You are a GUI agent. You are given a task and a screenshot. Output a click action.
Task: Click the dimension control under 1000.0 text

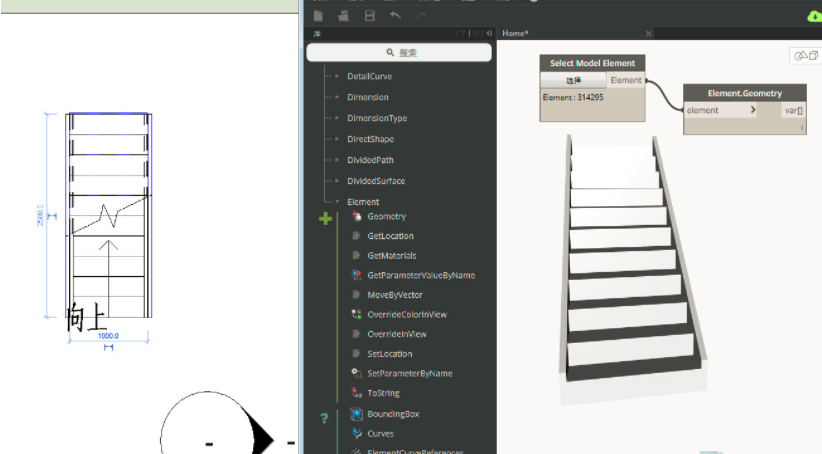(x=109, y=347)
